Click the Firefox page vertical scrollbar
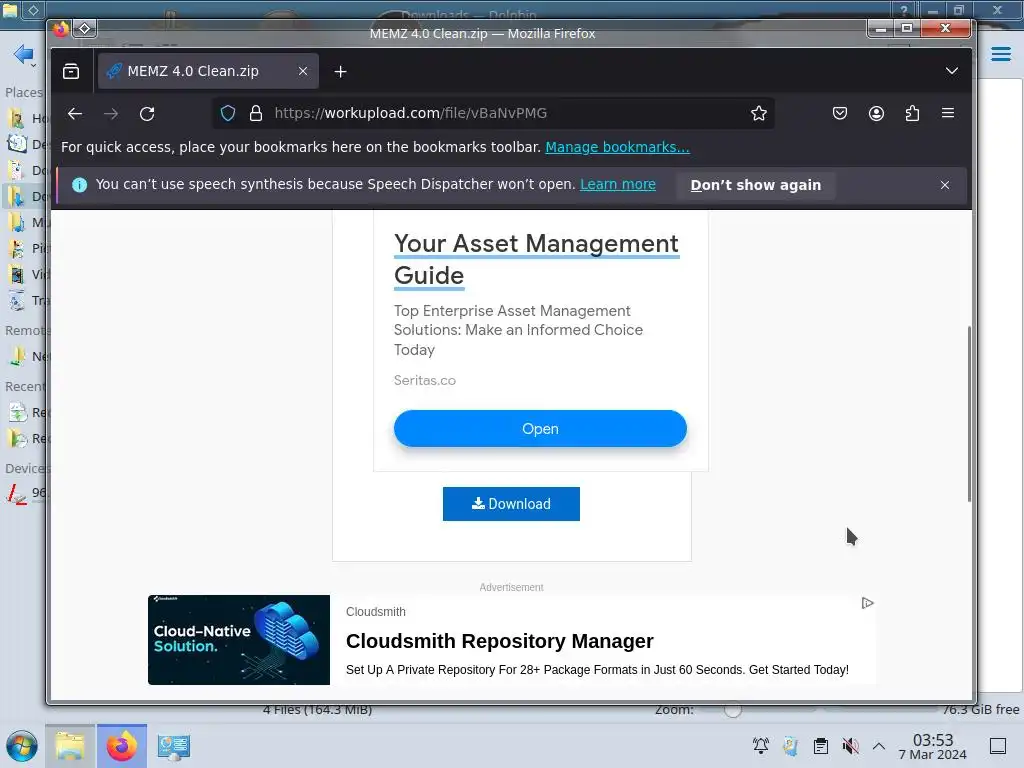Screen dimensions: 1024x768 969,414
